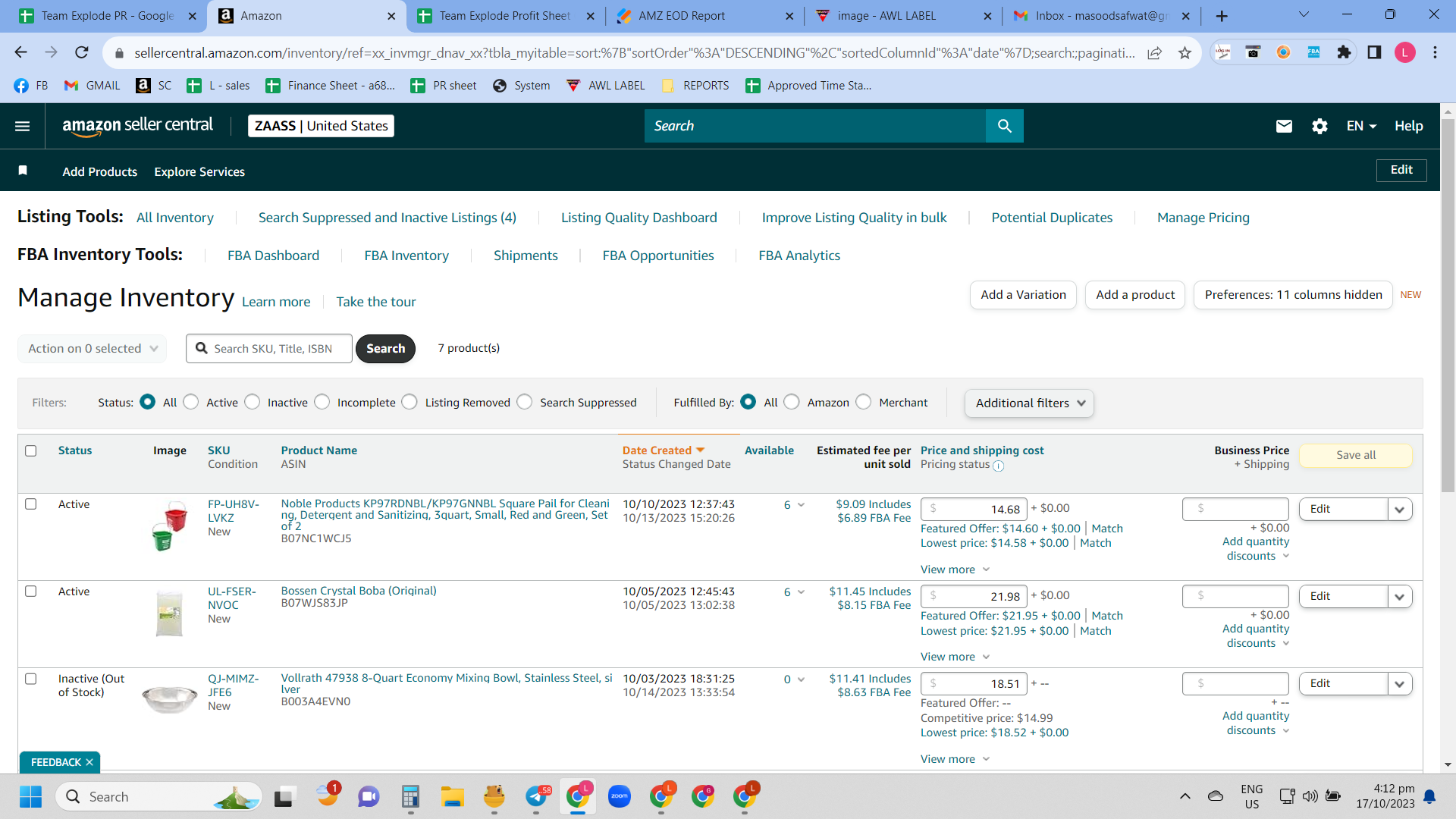Click the Pricing status info icon
The width and height of the screenshot is (1456, 819).
[x=999, y=466]
